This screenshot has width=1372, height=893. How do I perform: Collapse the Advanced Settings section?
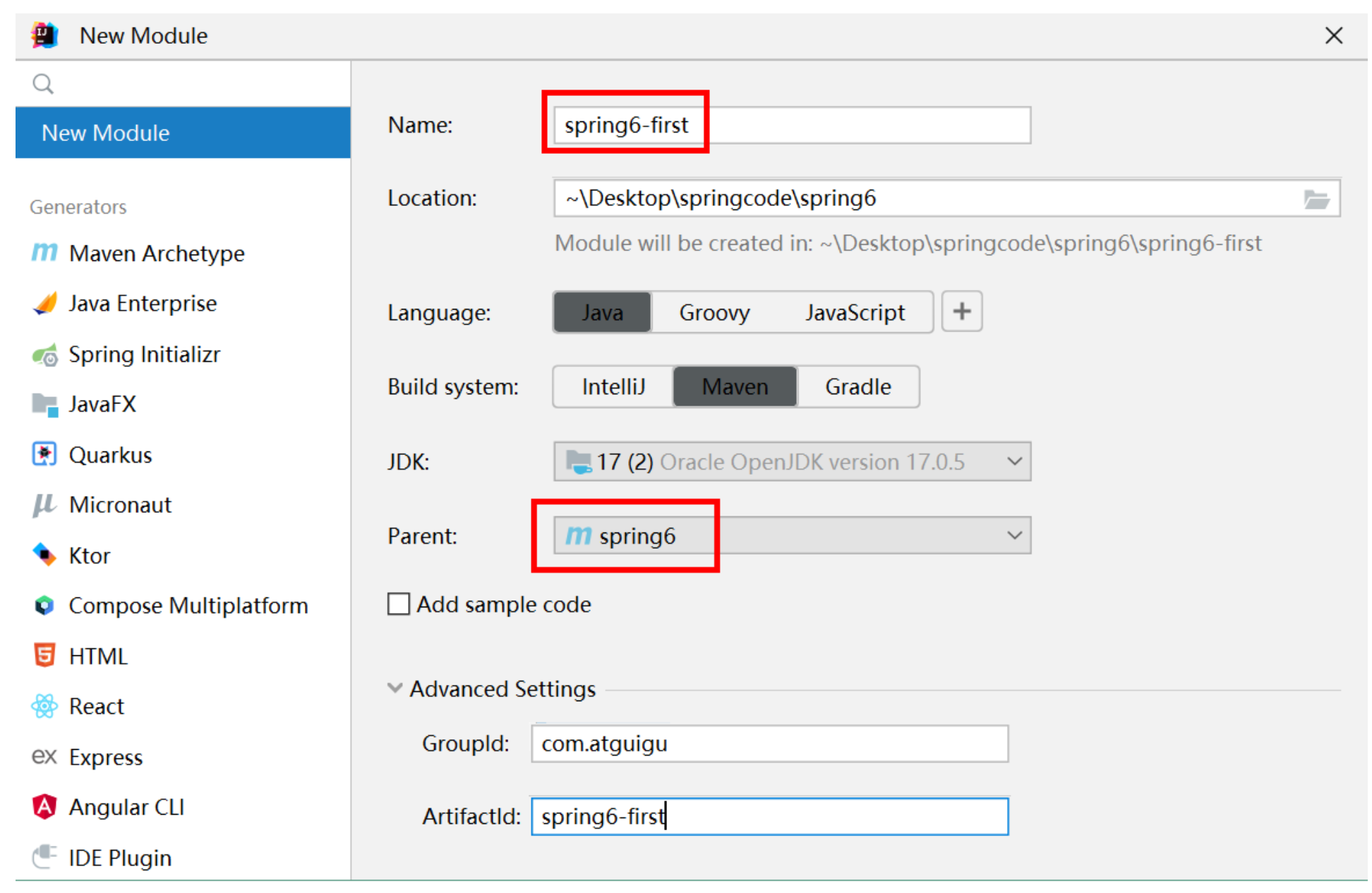395,688
